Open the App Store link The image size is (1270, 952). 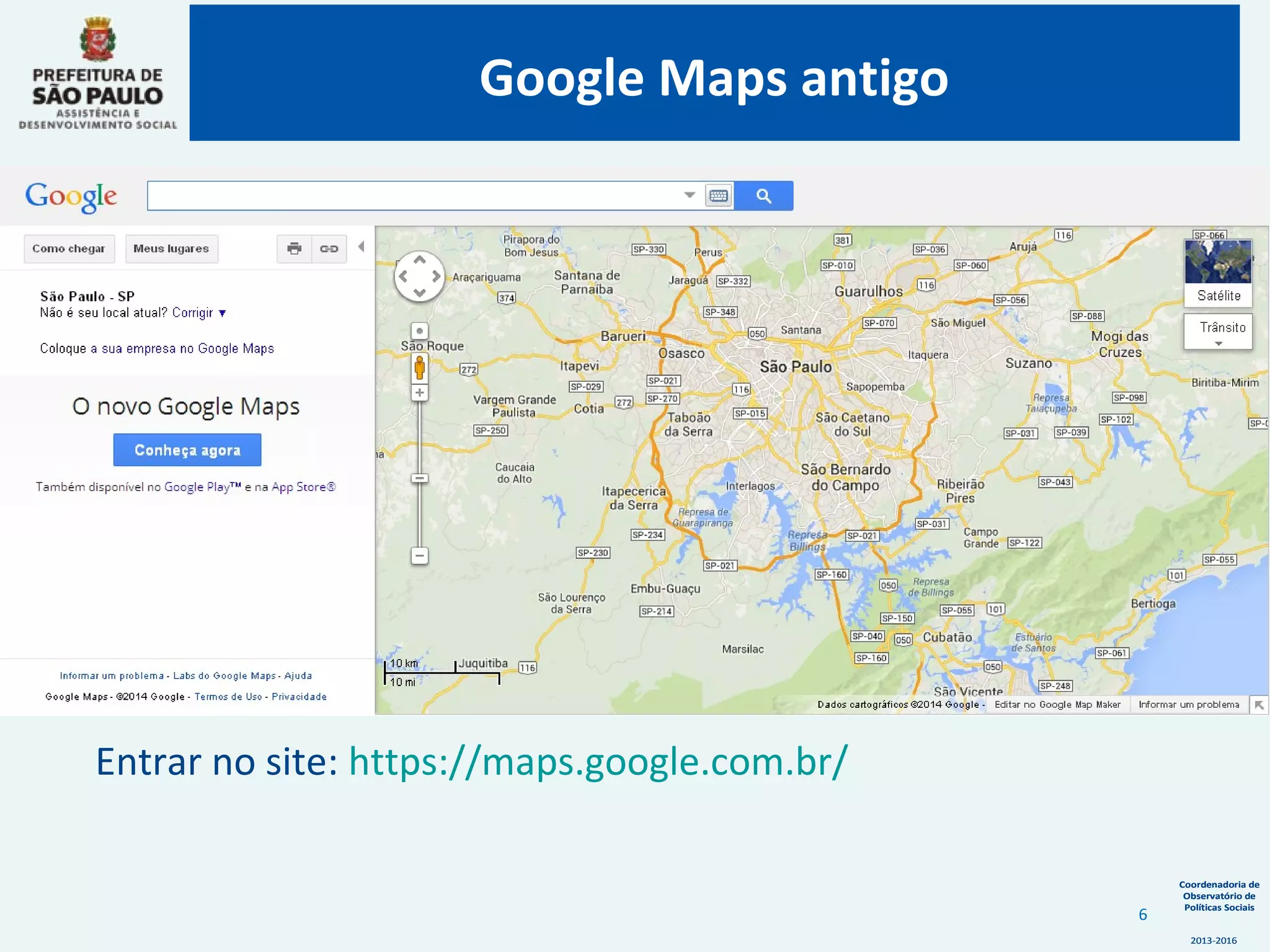304,487
